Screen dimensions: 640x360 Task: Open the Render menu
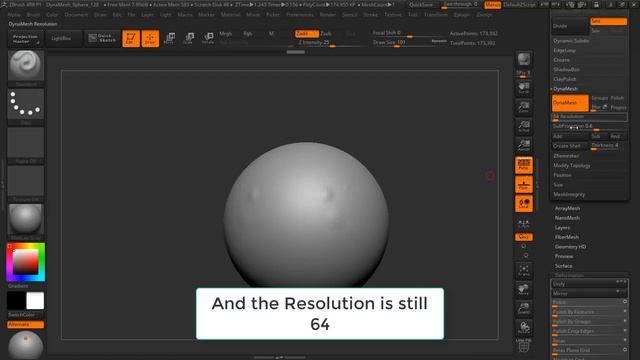coord(328,15)
